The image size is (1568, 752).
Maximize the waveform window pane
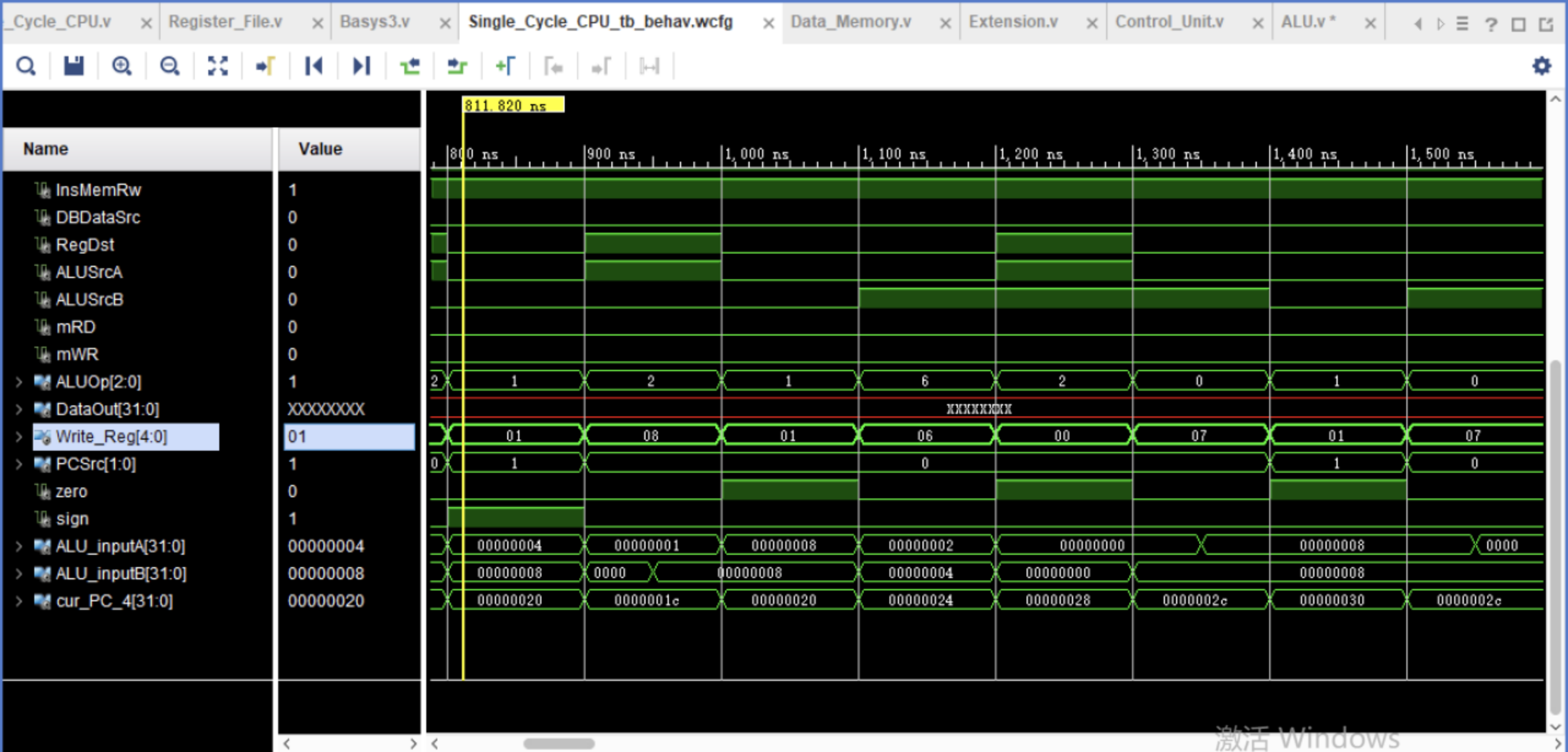click(x=1518, y=24)
